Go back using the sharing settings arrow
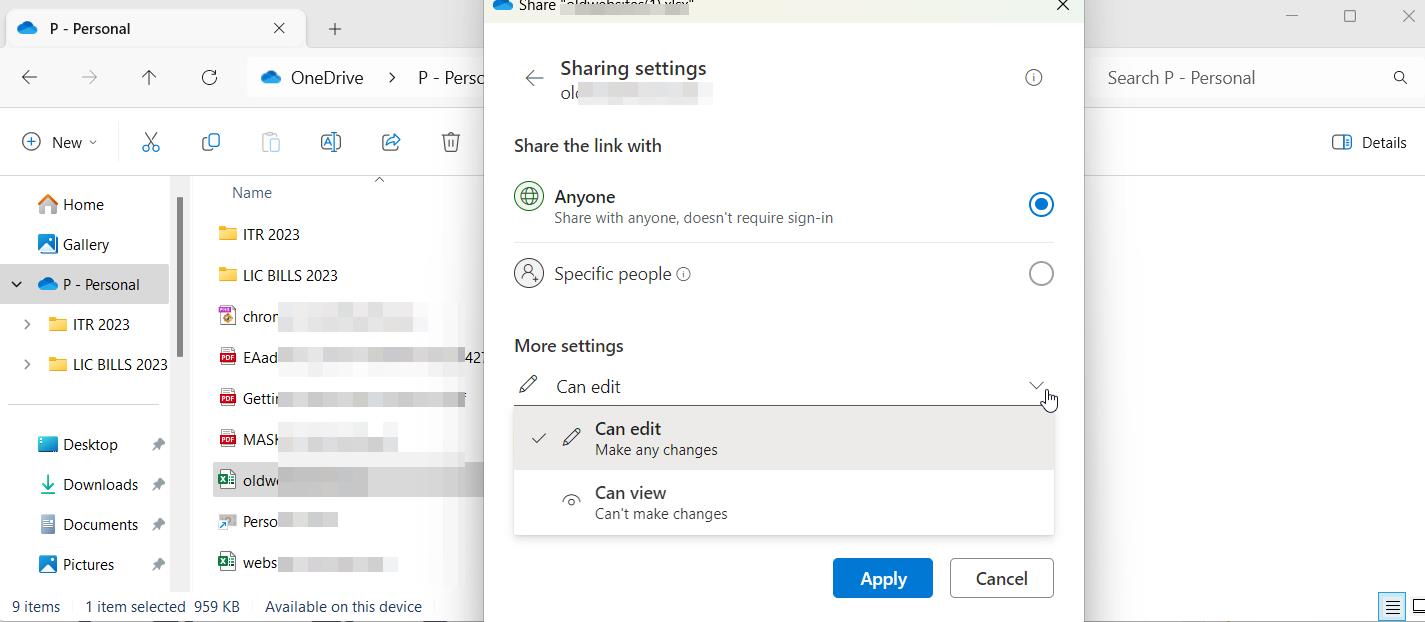Image resolution: width=1425 pixels, height=622 pixels. pyautogui.click(x=534, y=78)
